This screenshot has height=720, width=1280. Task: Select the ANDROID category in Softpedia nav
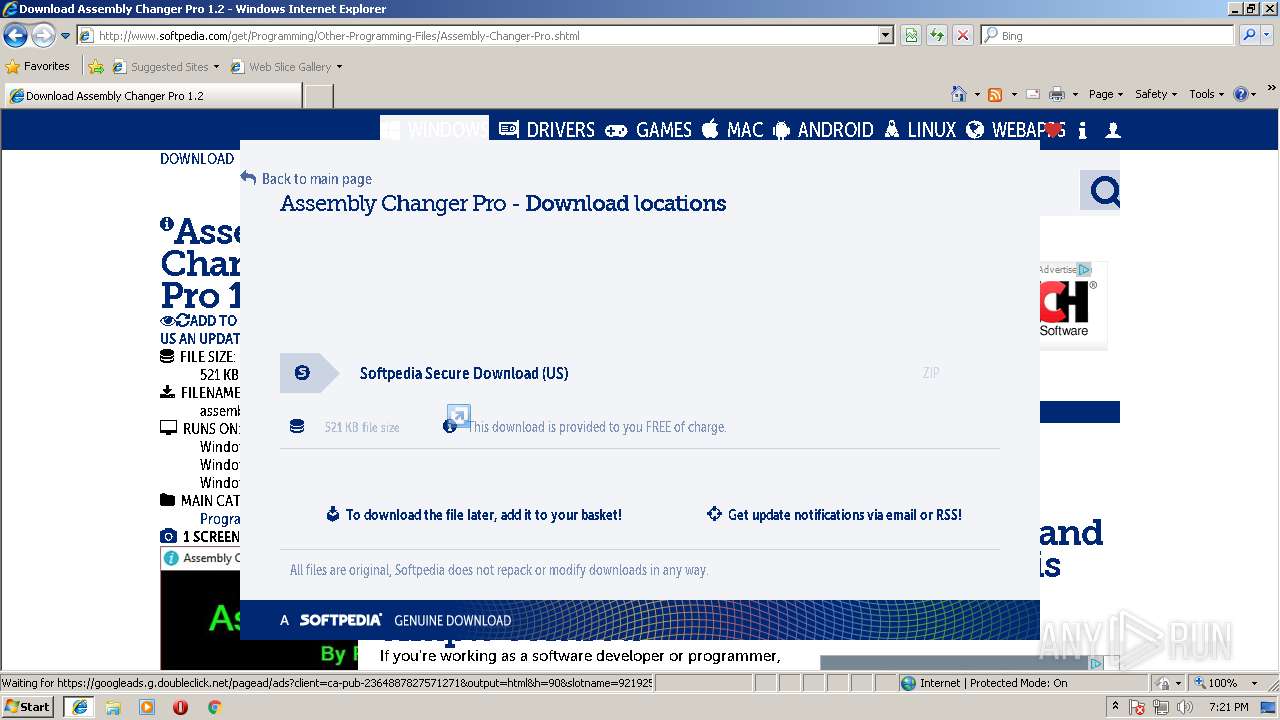pos(824,130)
